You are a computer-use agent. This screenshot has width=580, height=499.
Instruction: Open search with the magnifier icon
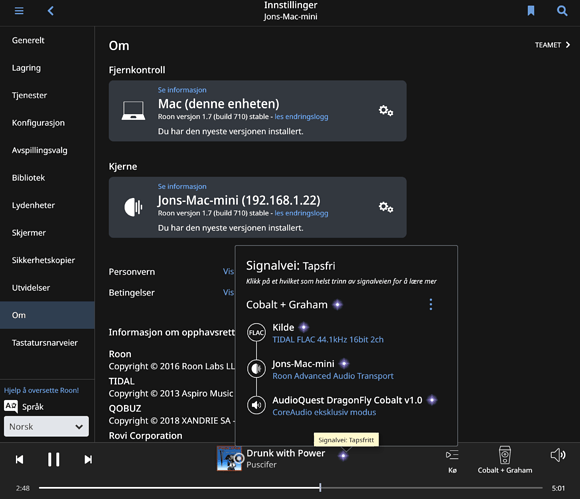[x=562, y=11]
